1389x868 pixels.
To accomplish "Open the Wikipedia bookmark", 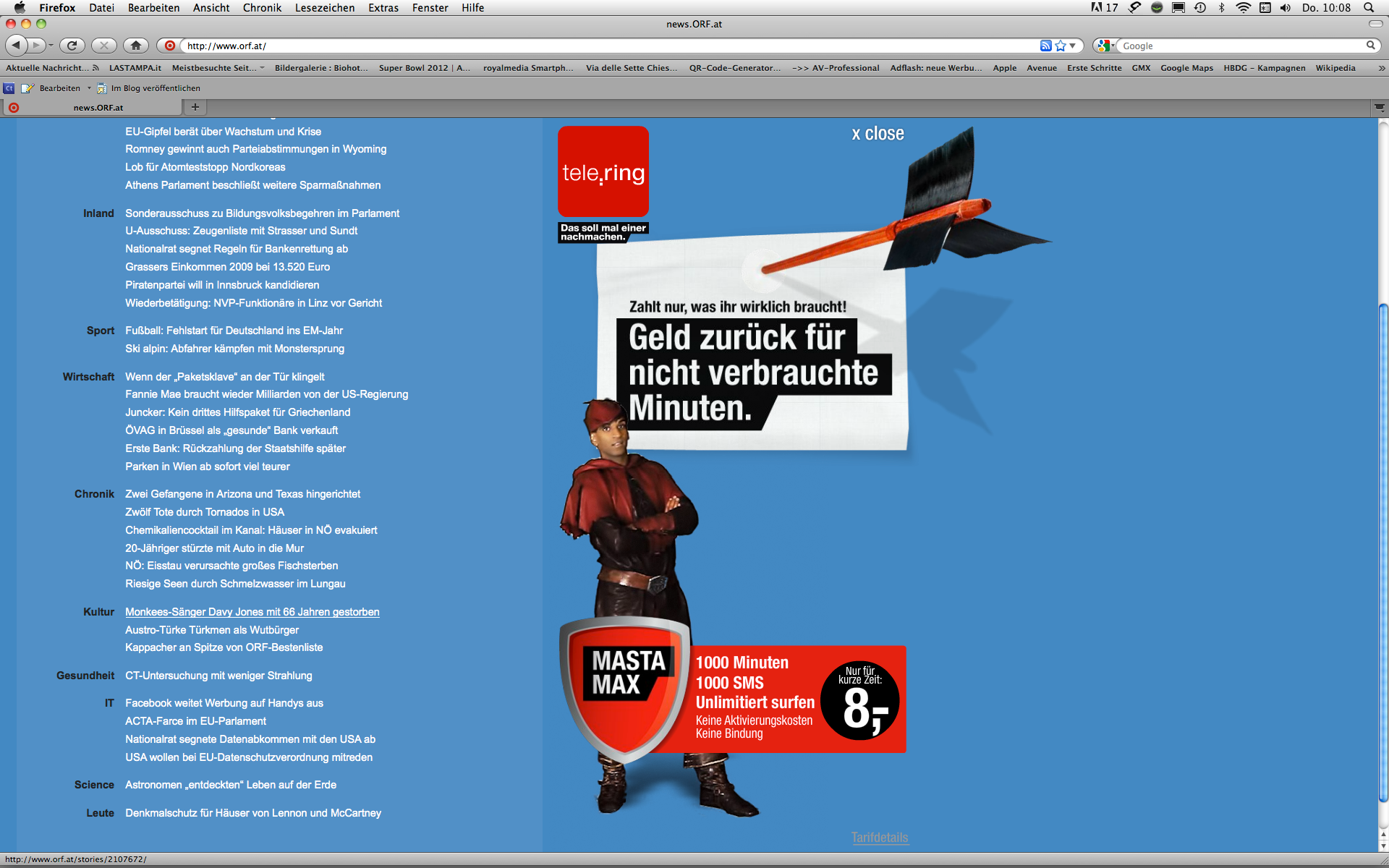I will 1335,68.
